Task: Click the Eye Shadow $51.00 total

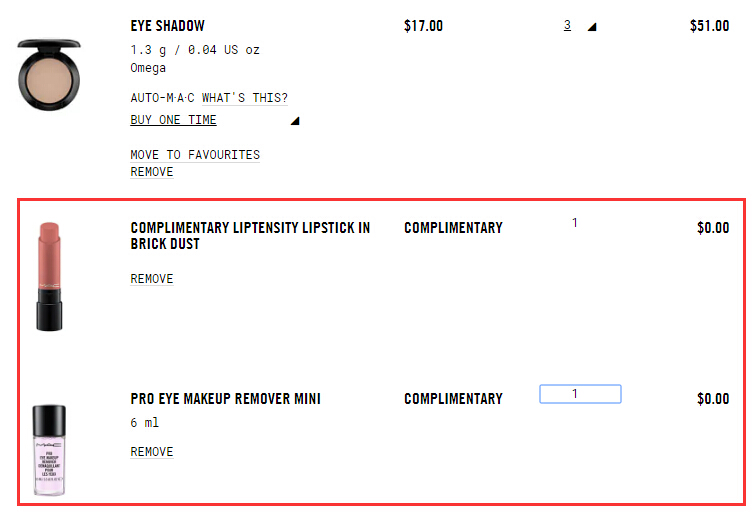Action: pyautogui.click(x=709, y=26)
